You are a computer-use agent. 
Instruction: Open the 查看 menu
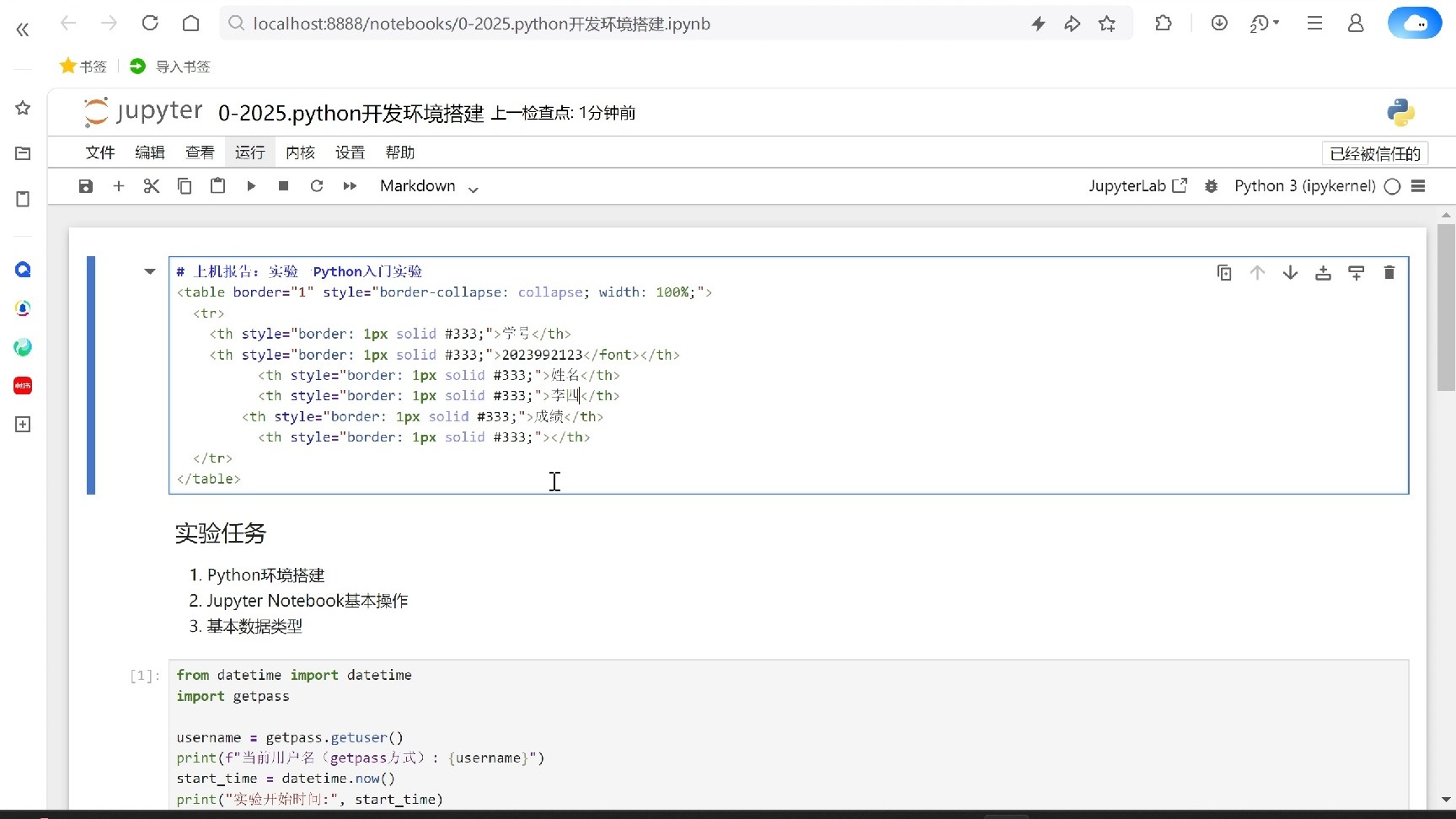point(200,153)
